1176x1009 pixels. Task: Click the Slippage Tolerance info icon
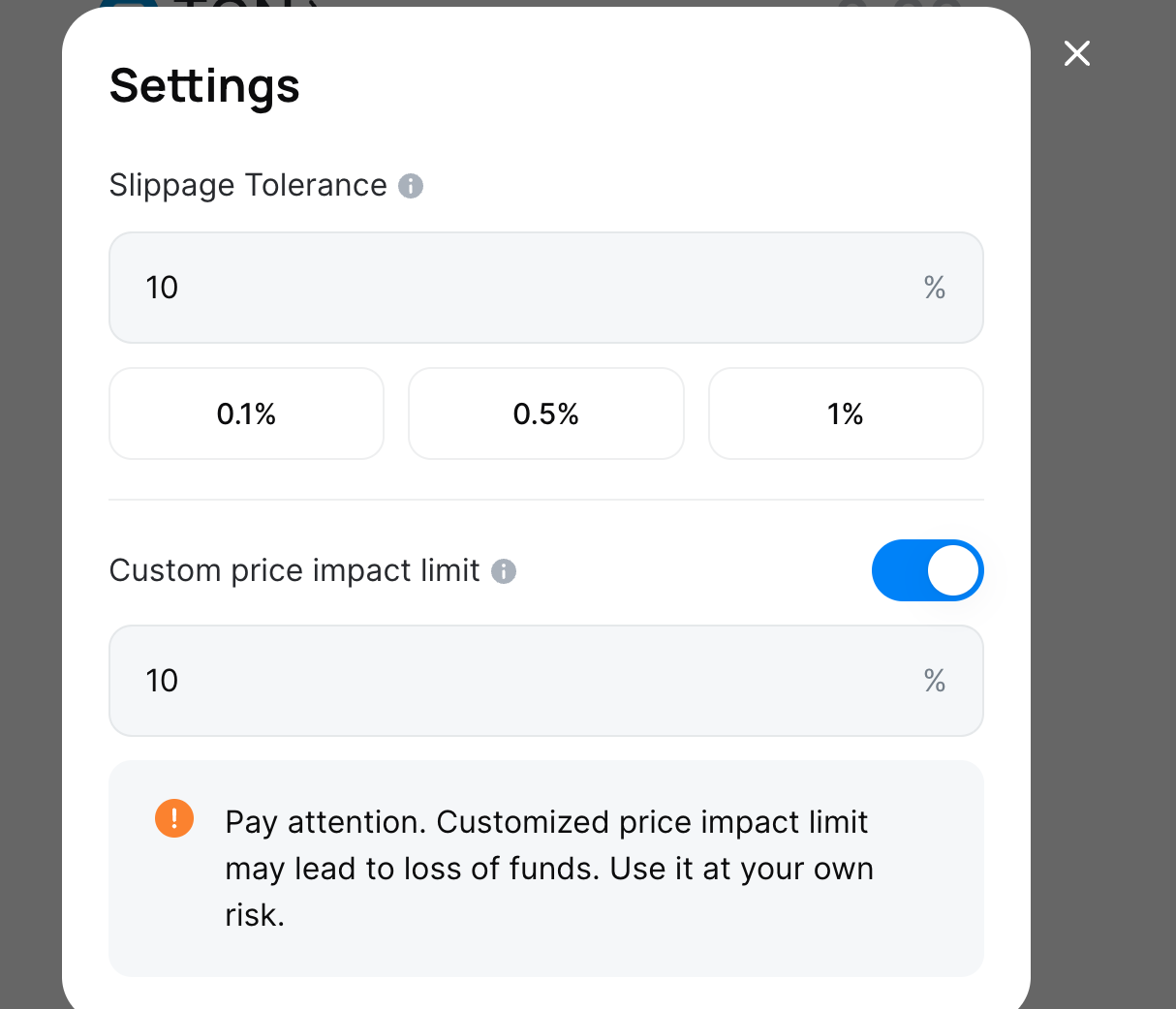click(x=411, y=186)
